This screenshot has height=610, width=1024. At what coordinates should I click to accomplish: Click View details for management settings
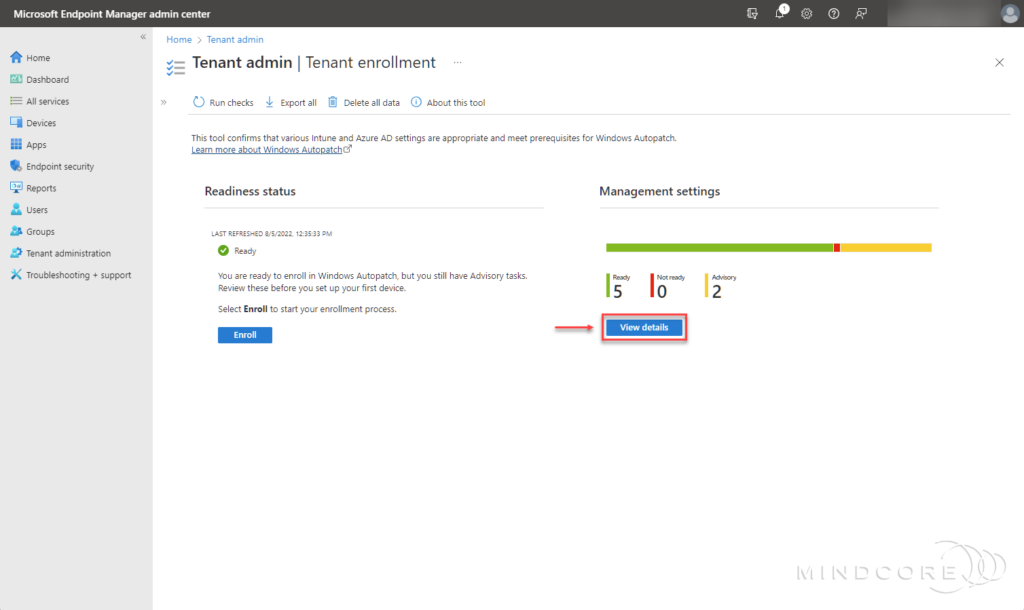(643, 327)
